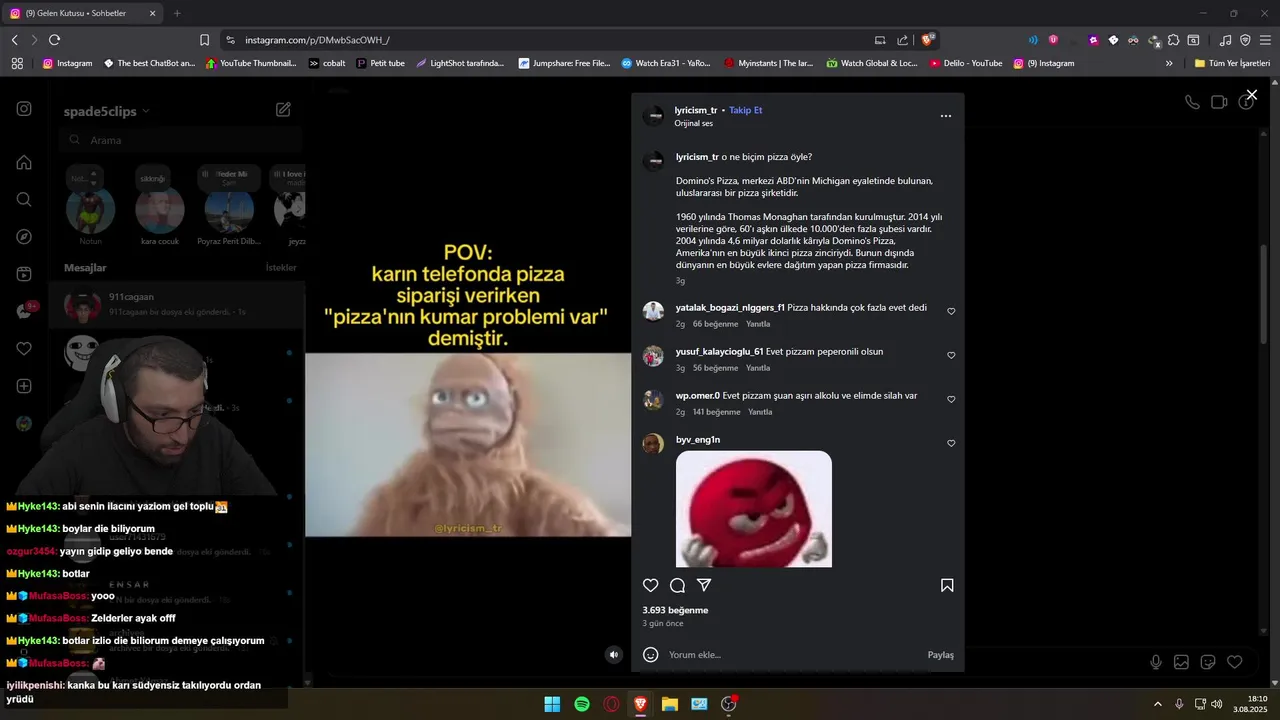Click the Instagram logo in sidebar
This screenshot has height=720, width=1280.
click(24, 109)
